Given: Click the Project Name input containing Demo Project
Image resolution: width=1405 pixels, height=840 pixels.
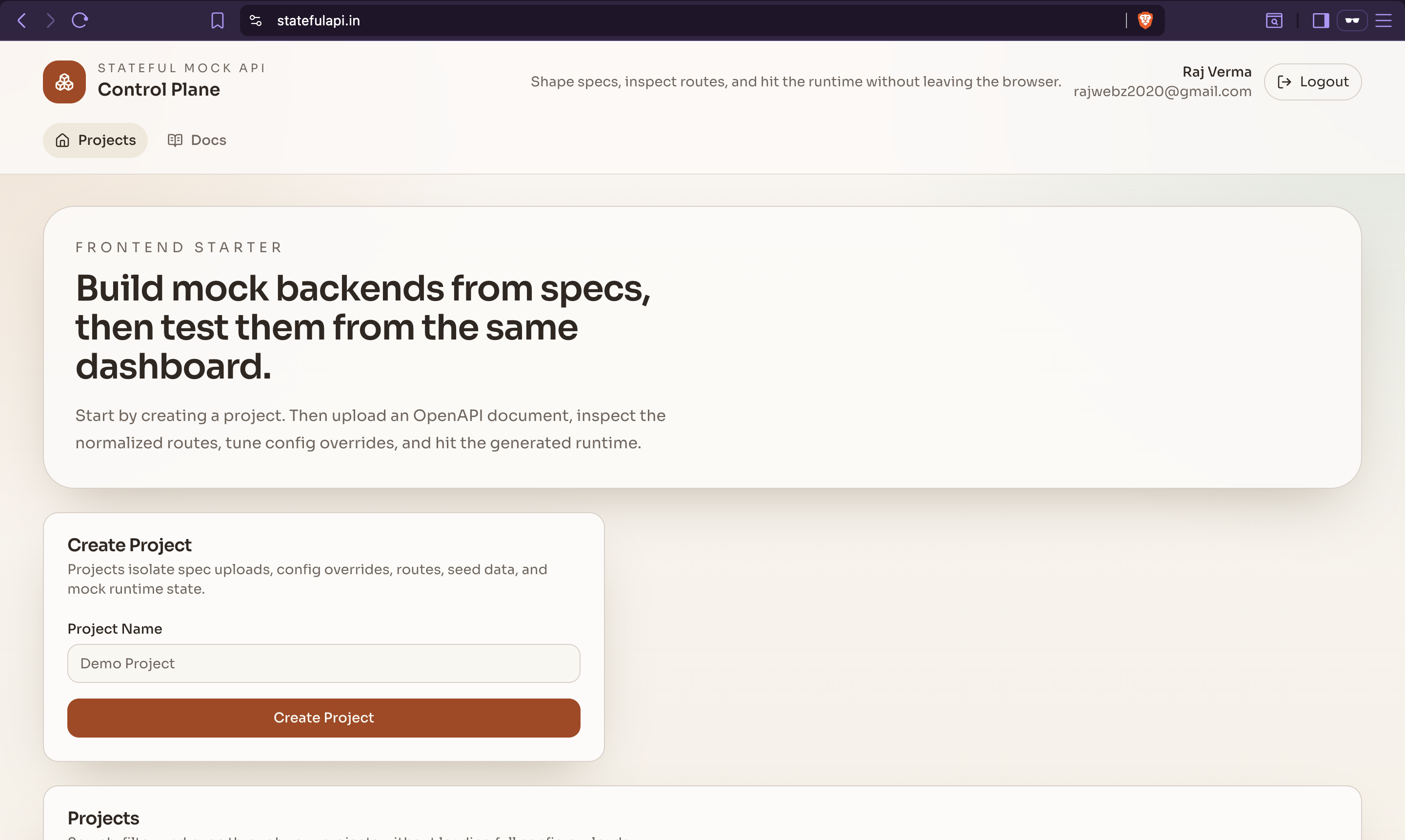Looking at the screenshot, I should tap(323, 663).
